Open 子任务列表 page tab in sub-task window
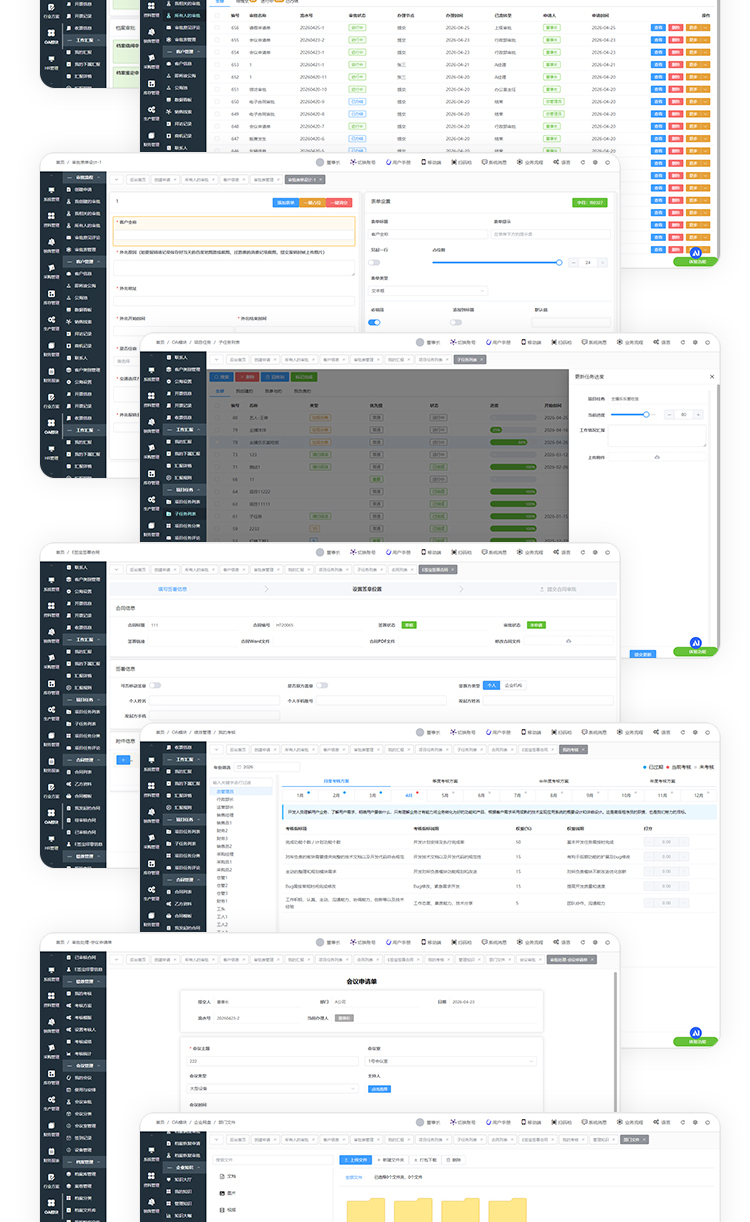The image size is (750, 1222). point(470,357)
